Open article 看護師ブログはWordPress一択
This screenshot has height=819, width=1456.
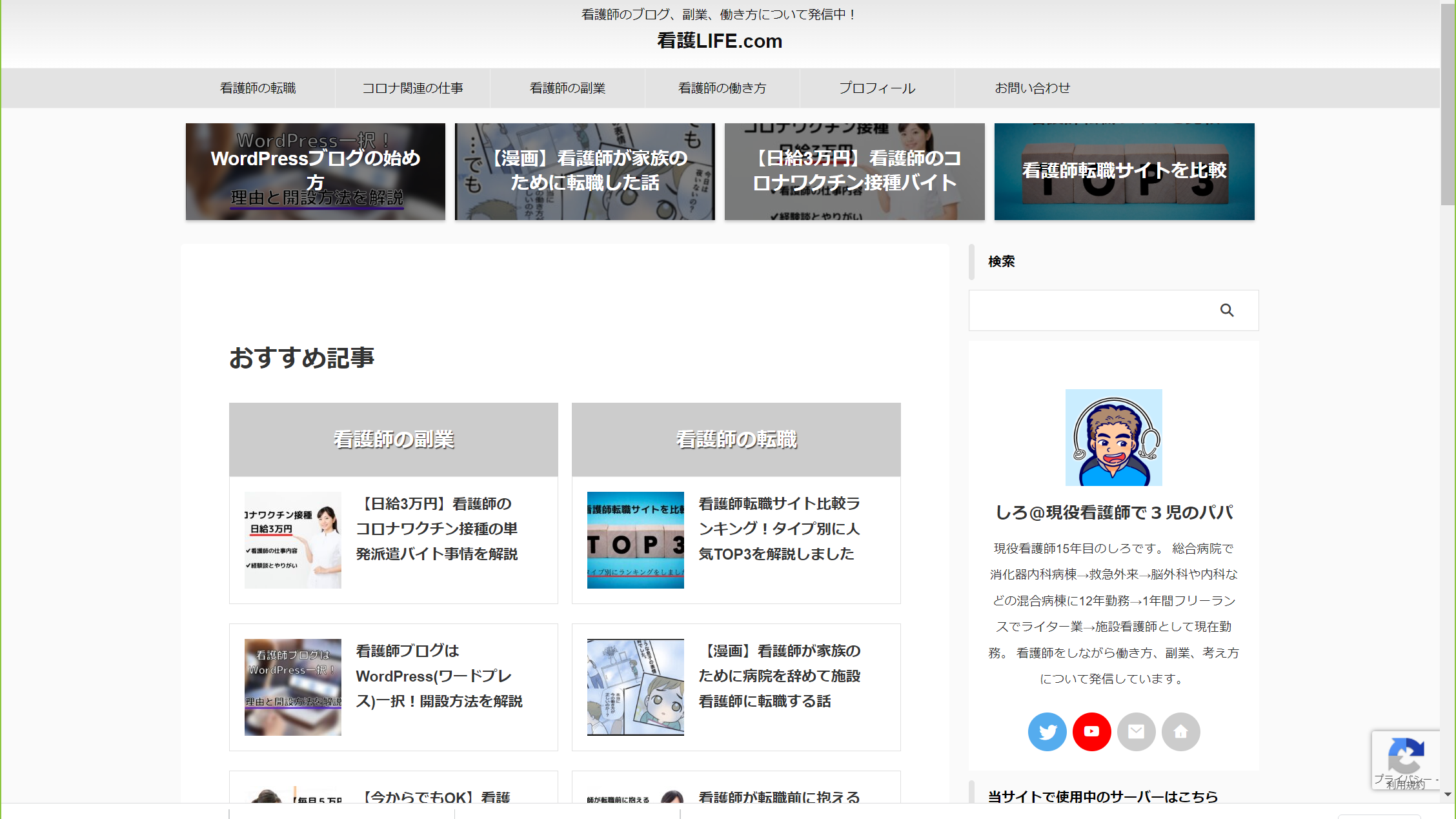(x=440, y=676)
